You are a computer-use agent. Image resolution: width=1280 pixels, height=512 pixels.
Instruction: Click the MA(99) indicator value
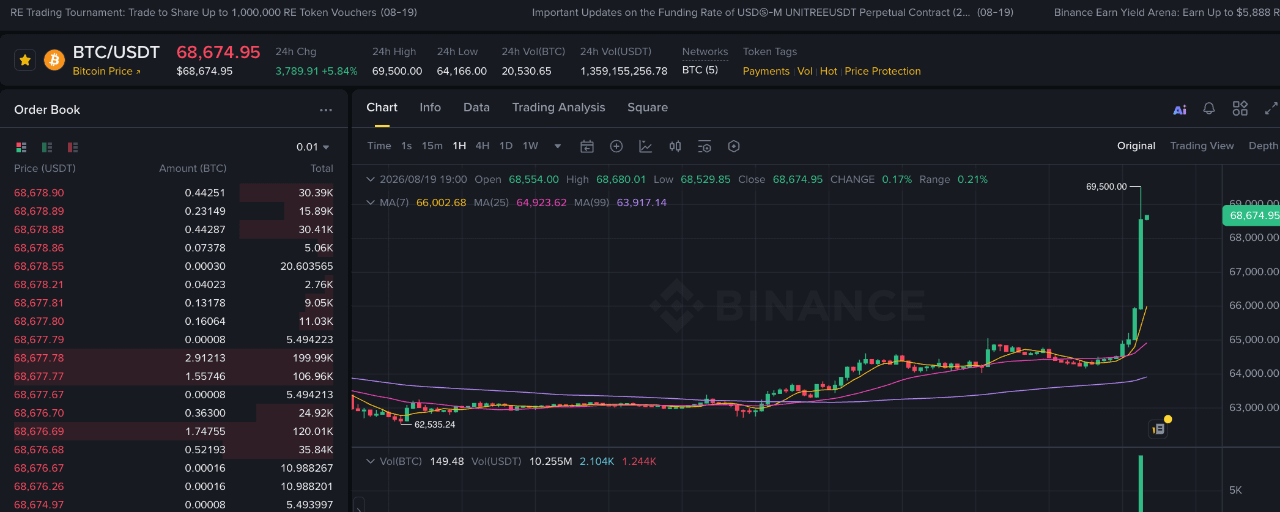(642, 202)
